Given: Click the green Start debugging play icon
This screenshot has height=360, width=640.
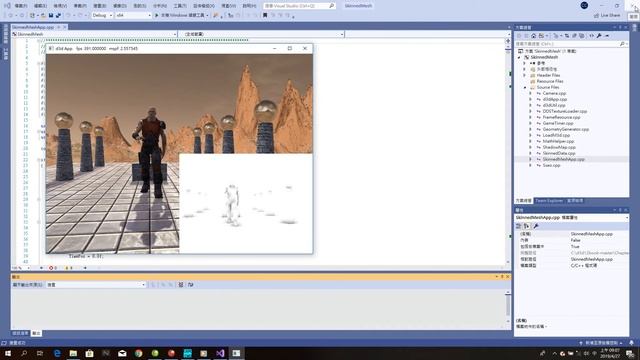Looking at the screenshot, I should [156, 15].
